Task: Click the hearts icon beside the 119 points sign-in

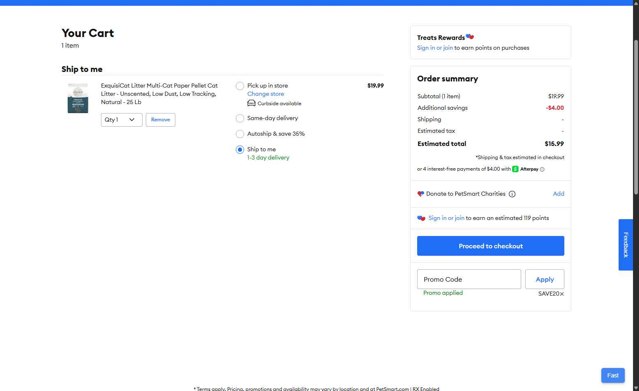Action: (421, 218)
